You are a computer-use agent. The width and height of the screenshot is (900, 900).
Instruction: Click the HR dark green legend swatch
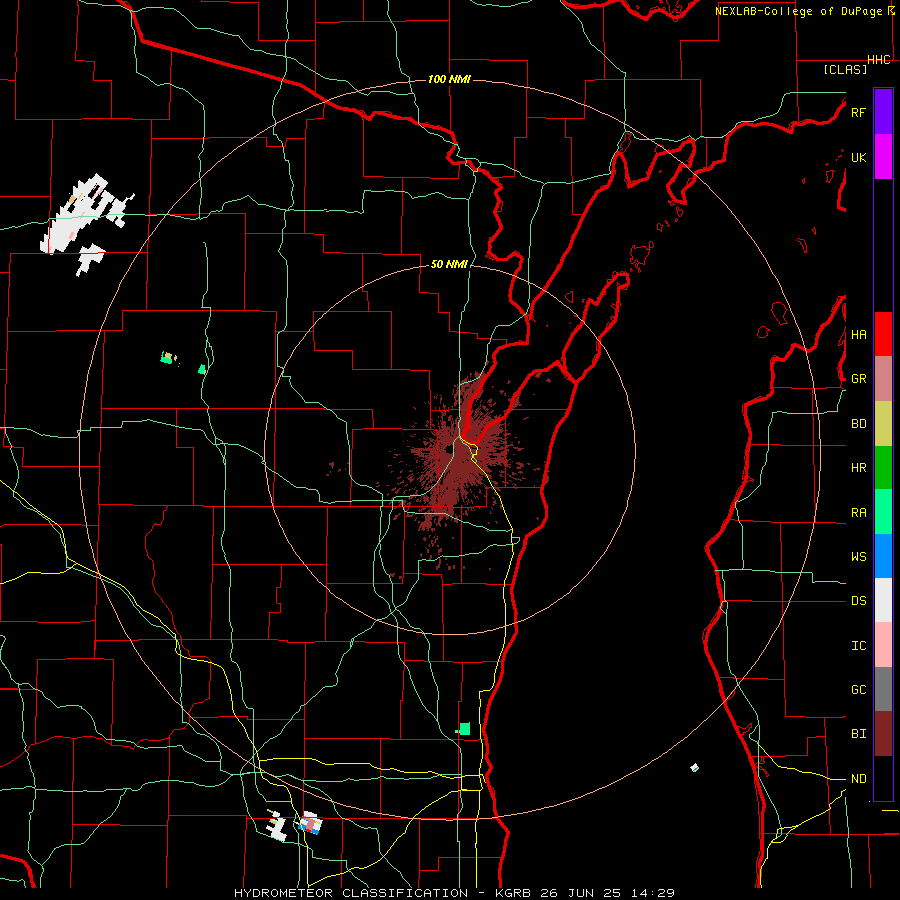pyautogui.click(x=883, y=467)
